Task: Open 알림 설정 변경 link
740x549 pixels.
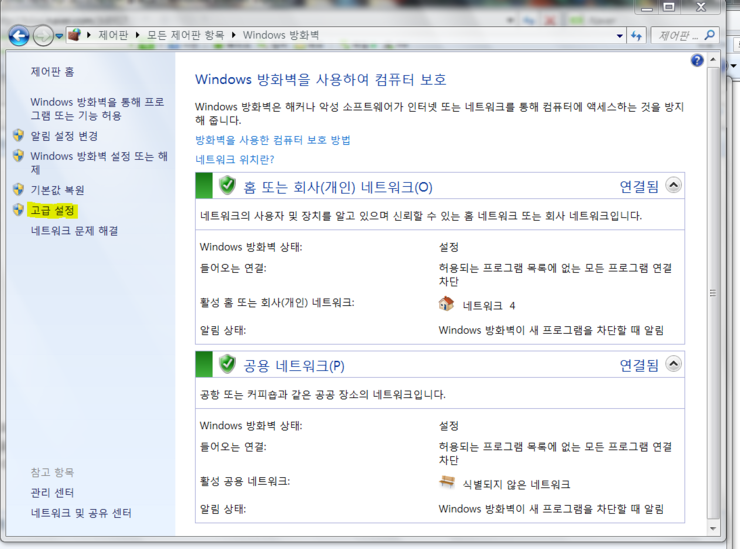Action: [x=64, y=136]
